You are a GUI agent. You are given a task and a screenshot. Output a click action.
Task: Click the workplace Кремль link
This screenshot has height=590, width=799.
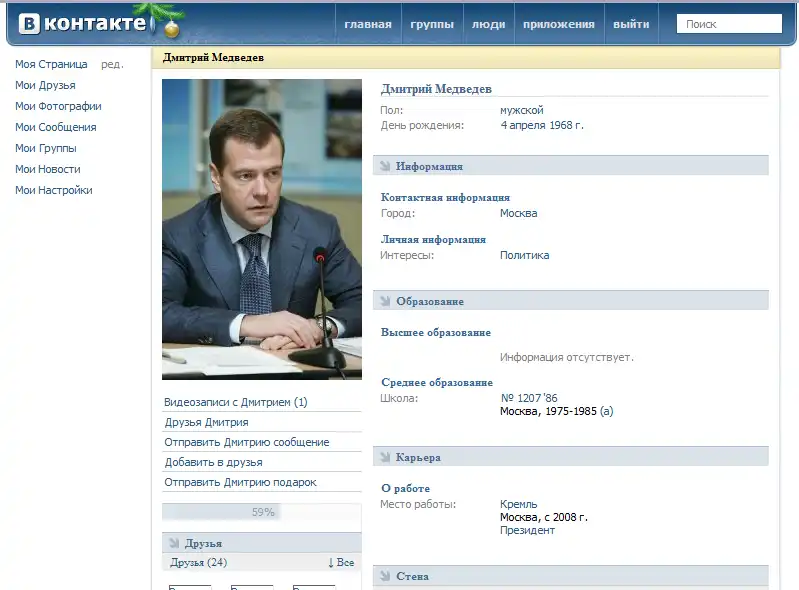518,504
